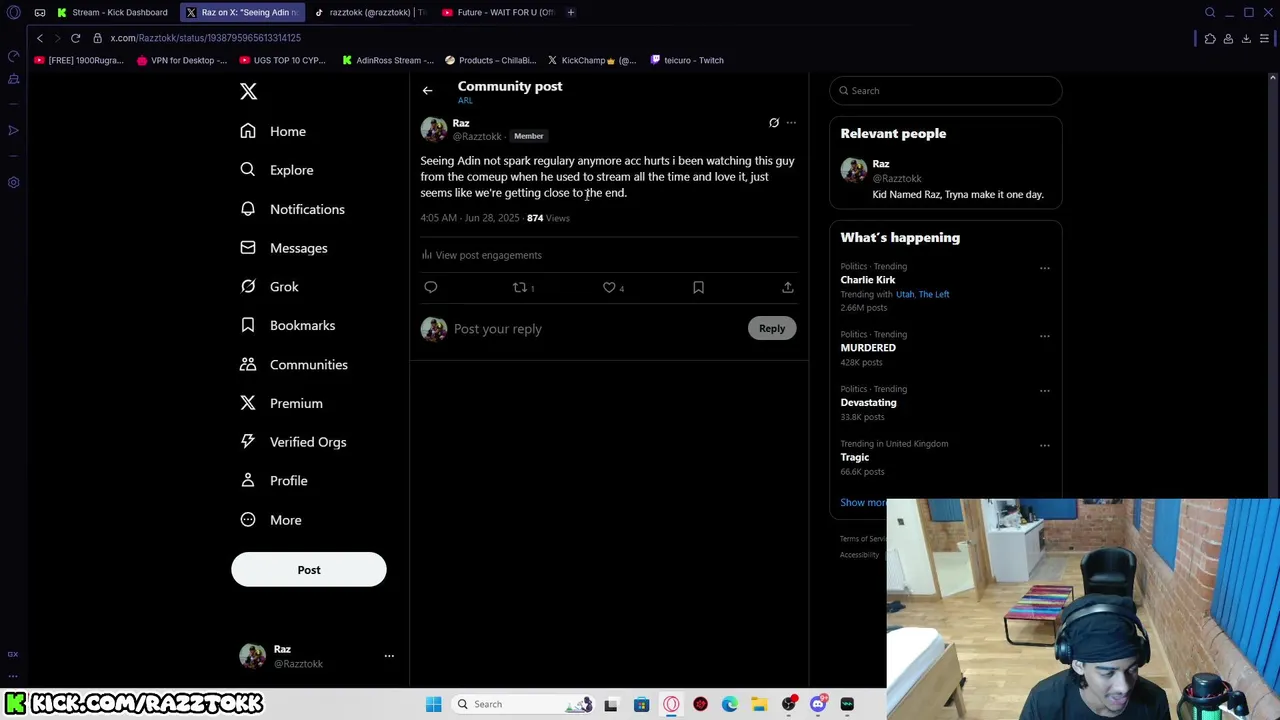Switch to razztokk TikTok tab

[x=370, y=12]
